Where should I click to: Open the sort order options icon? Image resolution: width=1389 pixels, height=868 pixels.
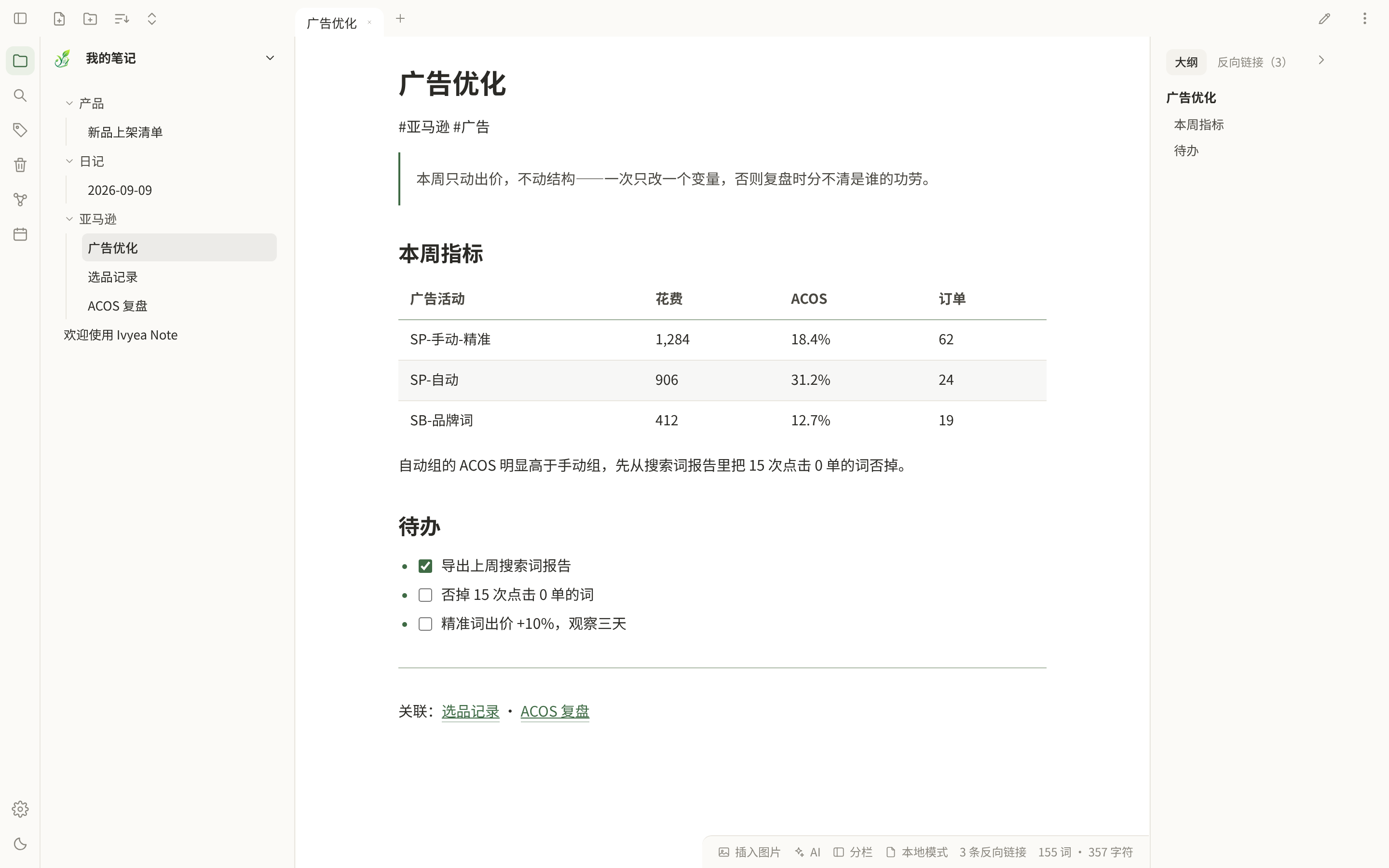click(x=121, y=18)
